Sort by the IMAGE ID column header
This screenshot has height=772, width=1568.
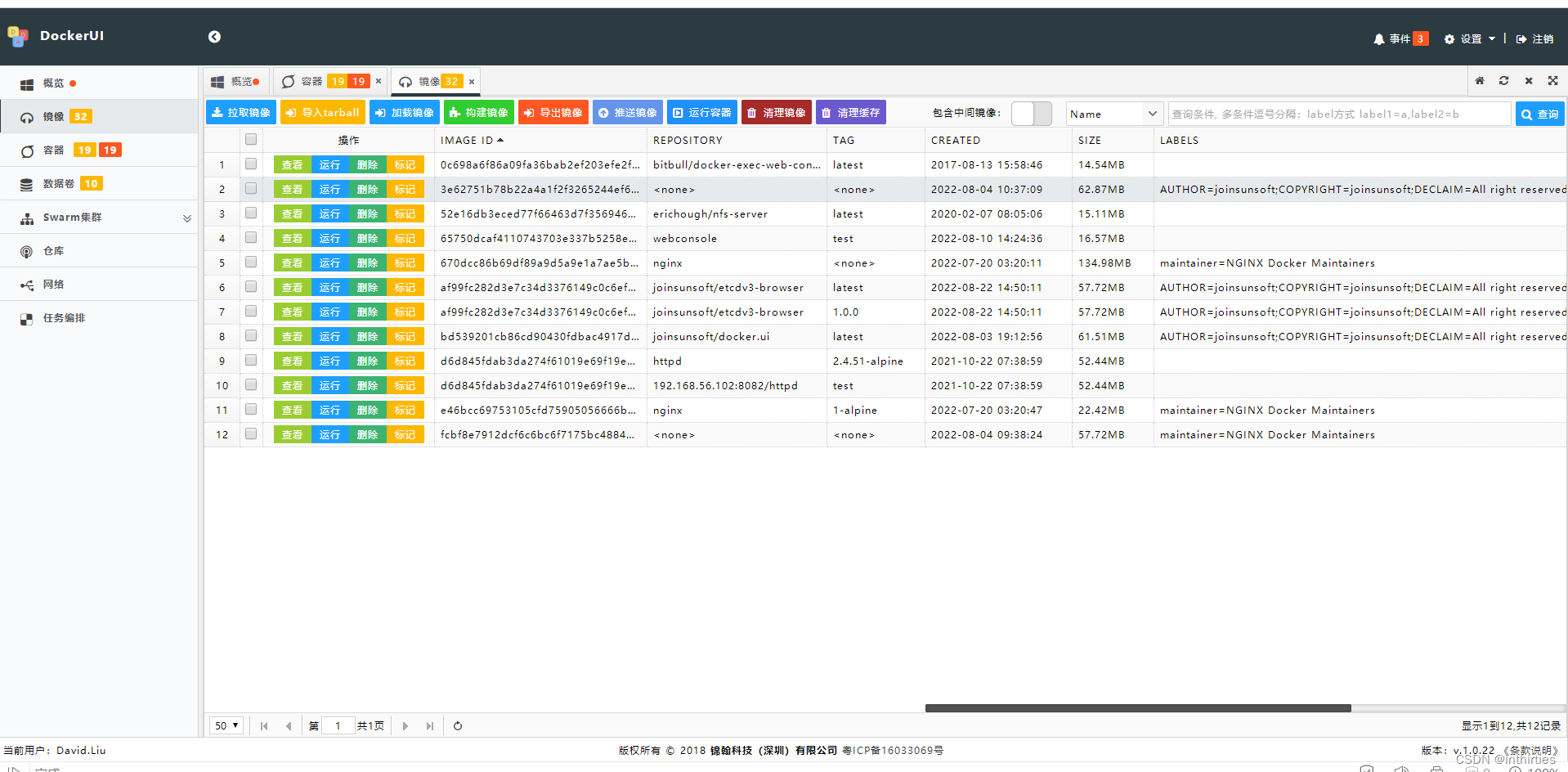[x=472, y=141]
